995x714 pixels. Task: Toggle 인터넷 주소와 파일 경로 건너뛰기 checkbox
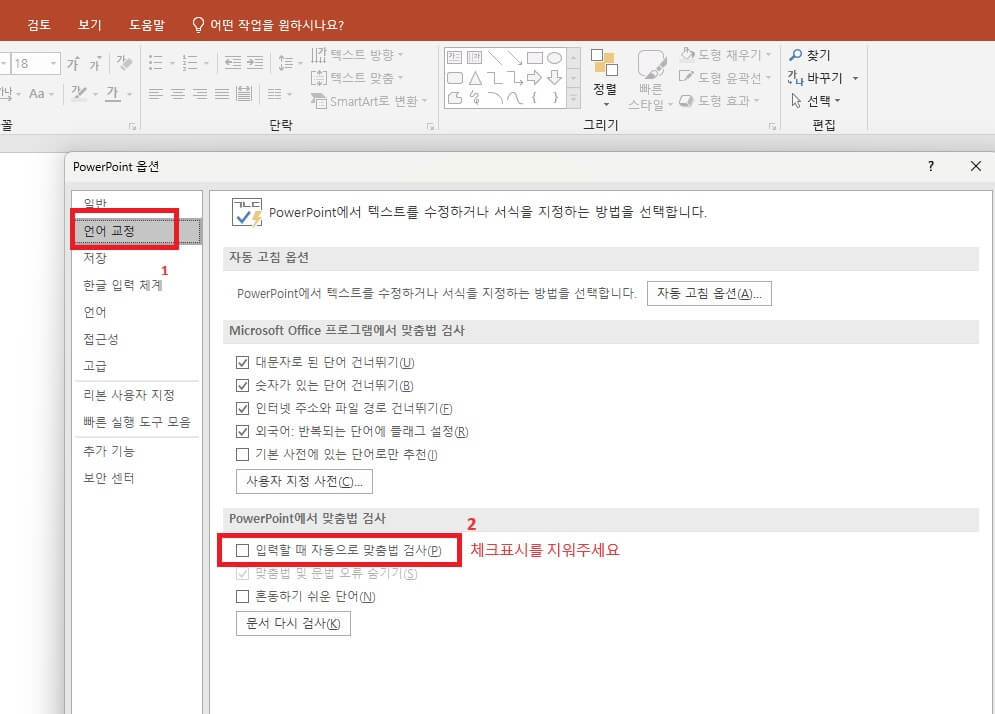(x=242, y=408)
